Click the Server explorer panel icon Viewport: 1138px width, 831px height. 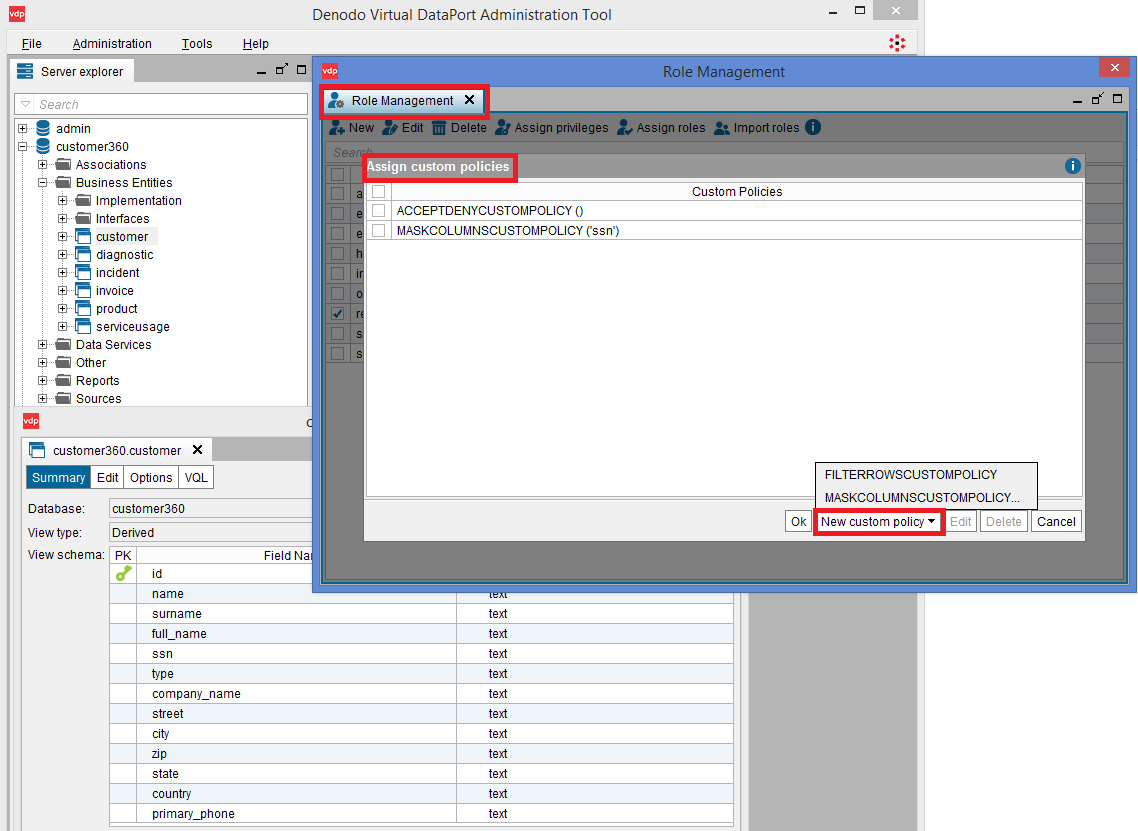[25, 71]
